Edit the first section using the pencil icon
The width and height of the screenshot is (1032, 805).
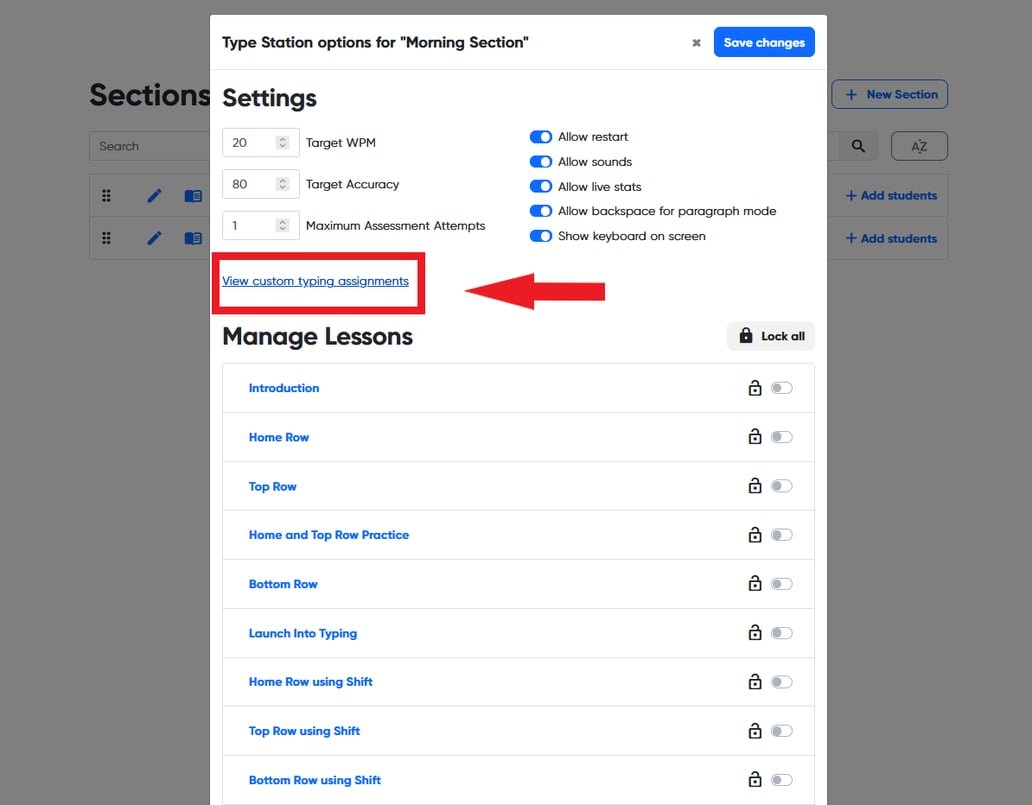coord(153,195)
